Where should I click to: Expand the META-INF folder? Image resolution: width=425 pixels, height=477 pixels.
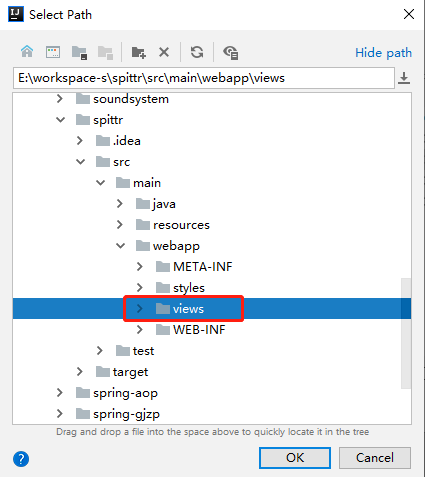140,267
